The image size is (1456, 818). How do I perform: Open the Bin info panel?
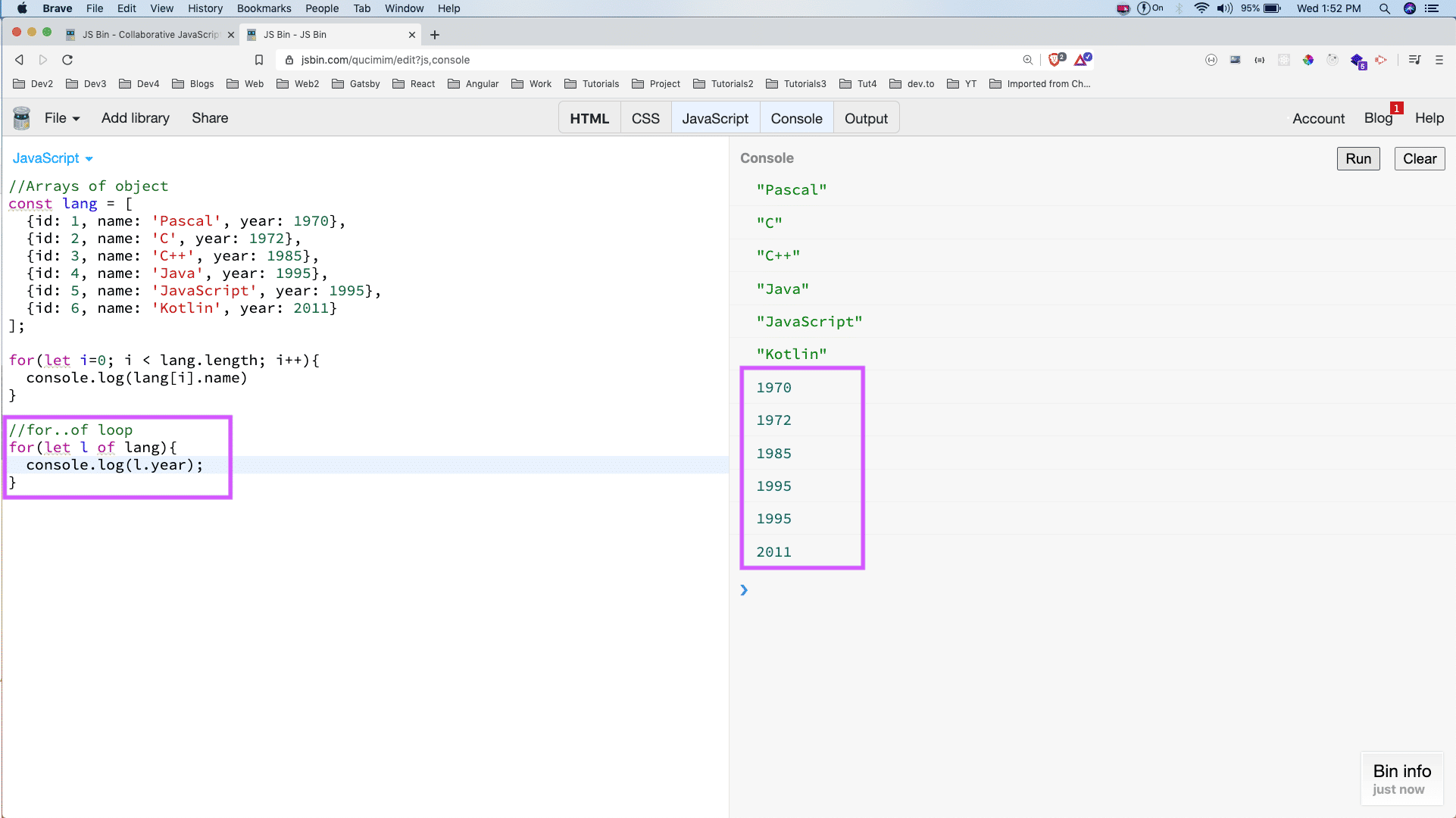coord(1401,779)
